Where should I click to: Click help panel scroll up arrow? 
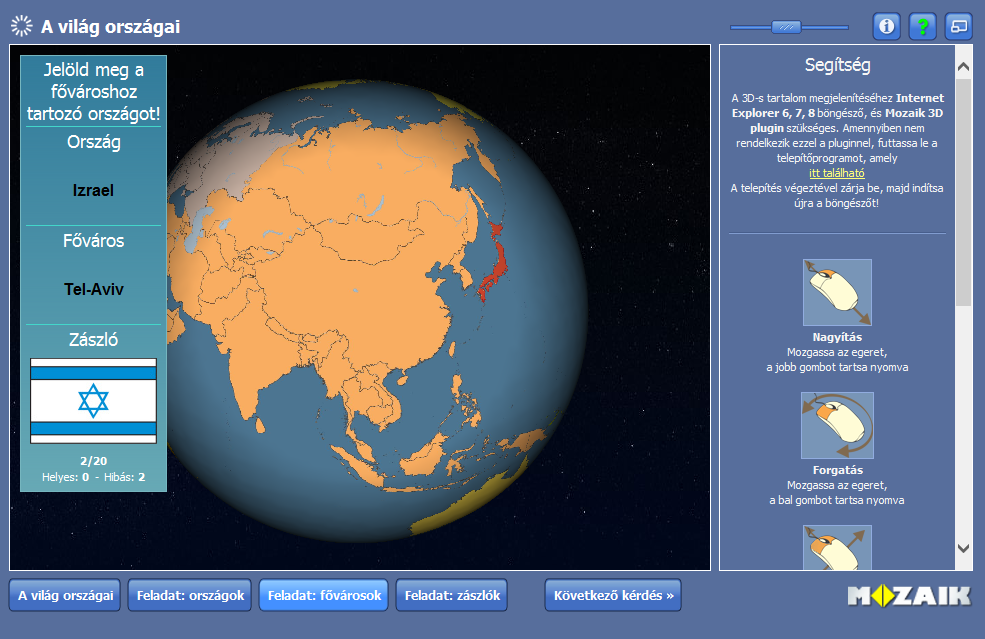[964, 67]
